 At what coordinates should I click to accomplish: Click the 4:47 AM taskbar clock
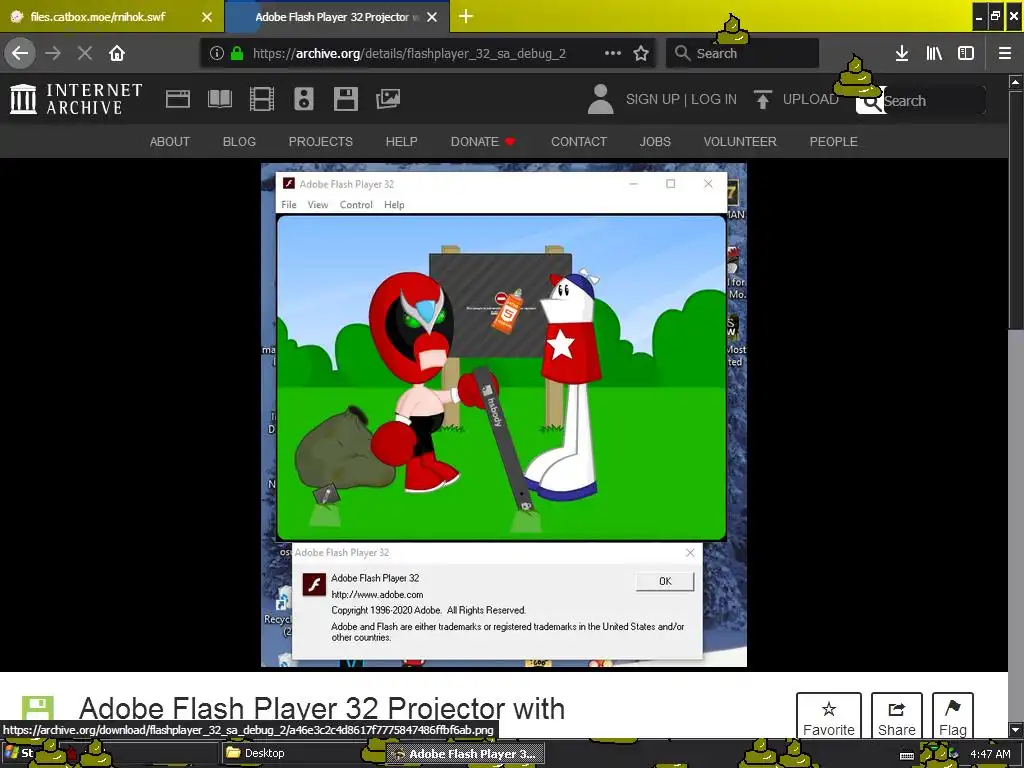click(x=990, y=754)
